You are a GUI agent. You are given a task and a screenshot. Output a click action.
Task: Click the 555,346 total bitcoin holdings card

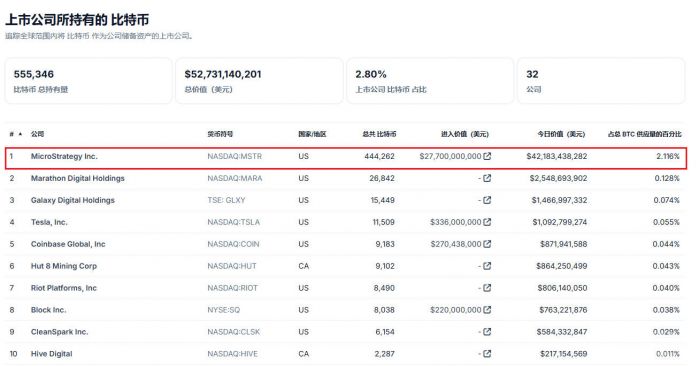point(88,81)
